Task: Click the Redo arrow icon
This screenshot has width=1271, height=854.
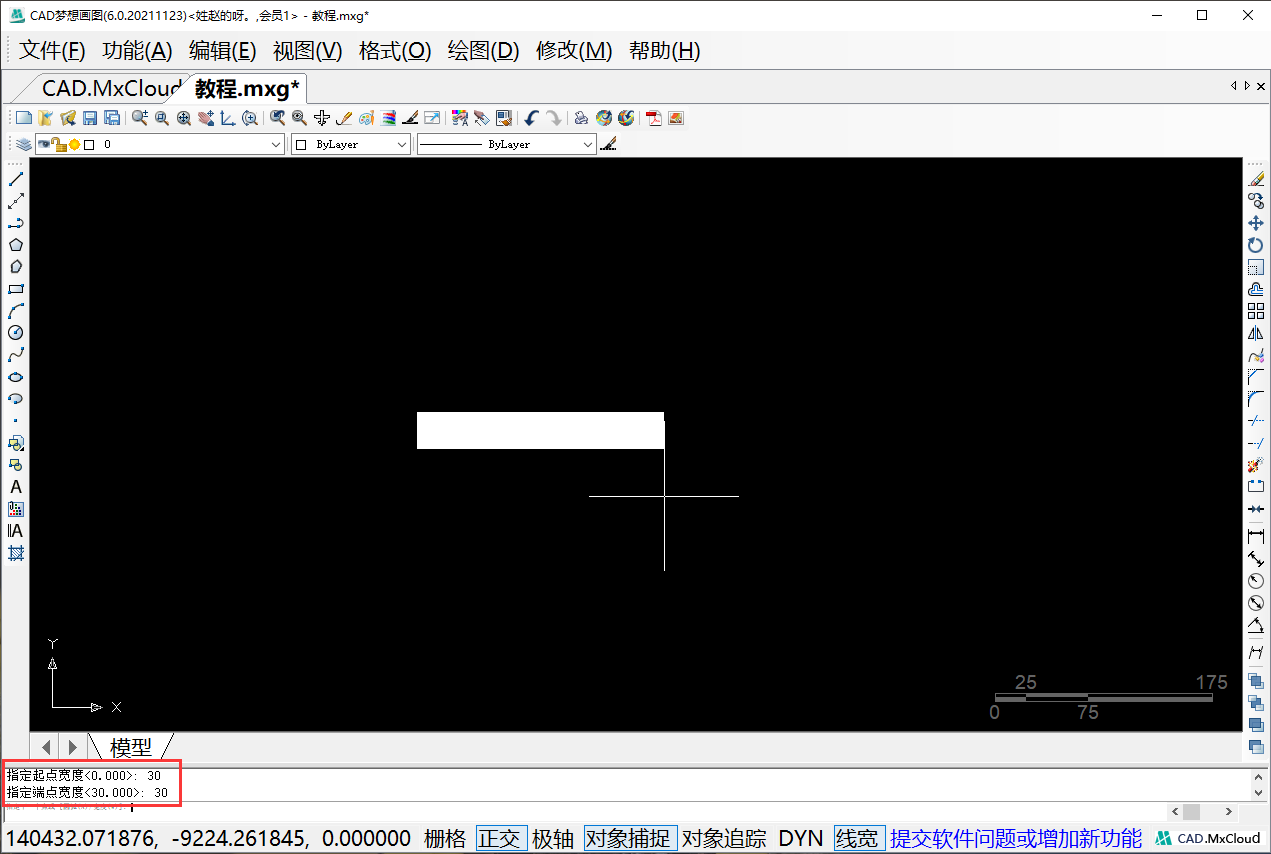Action: point(553,118)
